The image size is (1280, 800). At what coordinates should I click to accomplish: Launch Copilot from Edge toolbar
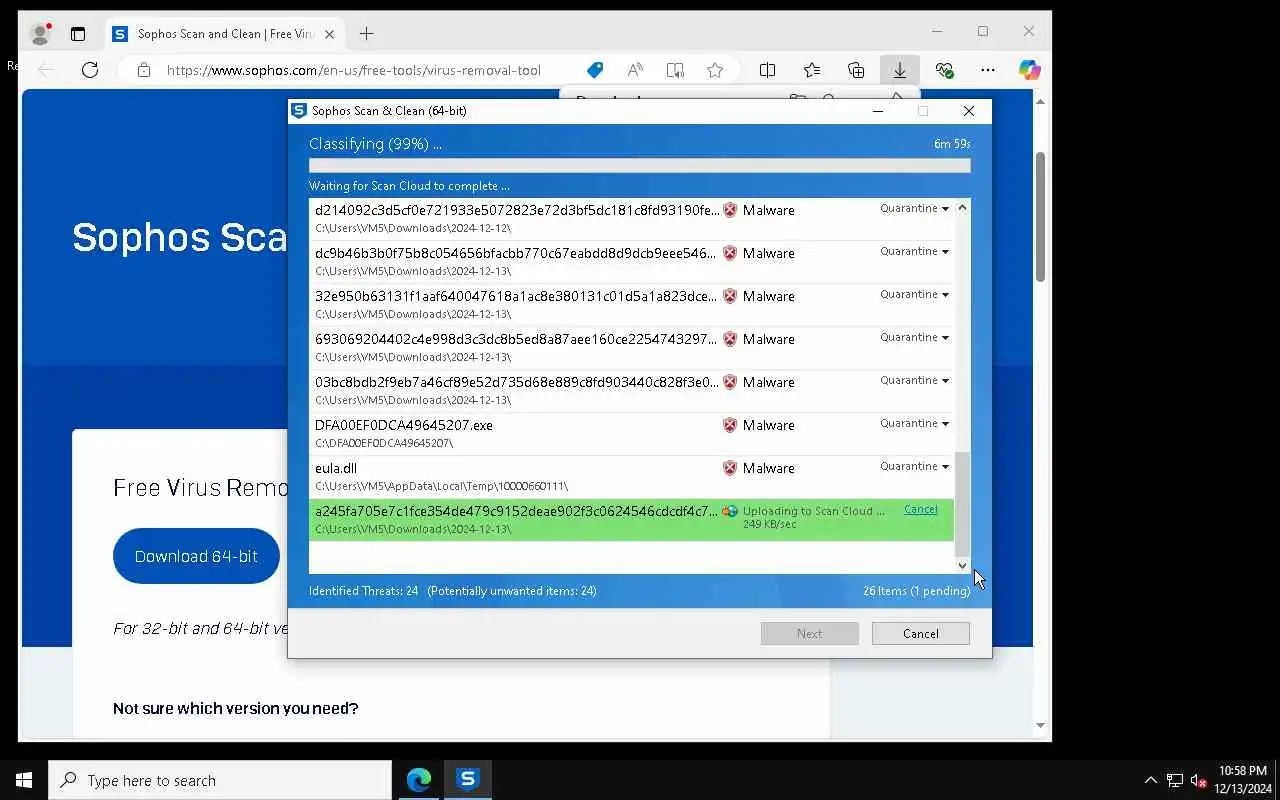click(x=1030, y=70)
